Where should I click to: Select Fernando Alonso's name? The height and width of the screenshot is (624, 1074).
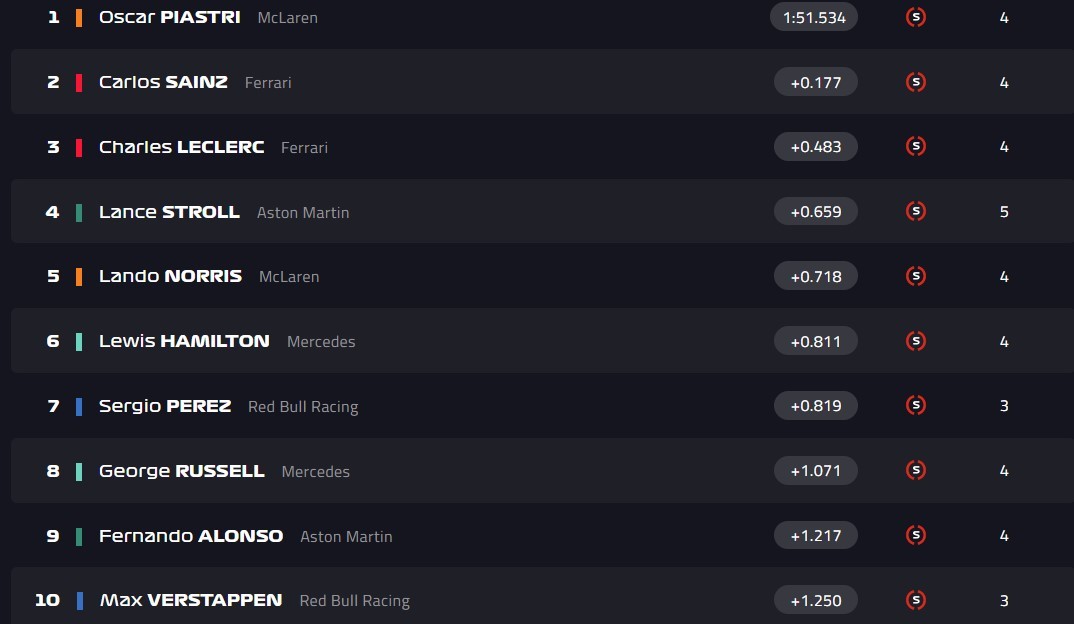click(190, 535)
